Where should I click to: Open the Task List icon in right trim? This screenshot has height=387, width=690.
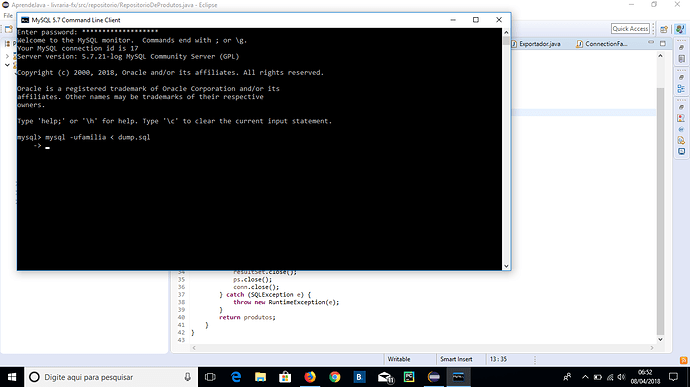tap(681, 59)
